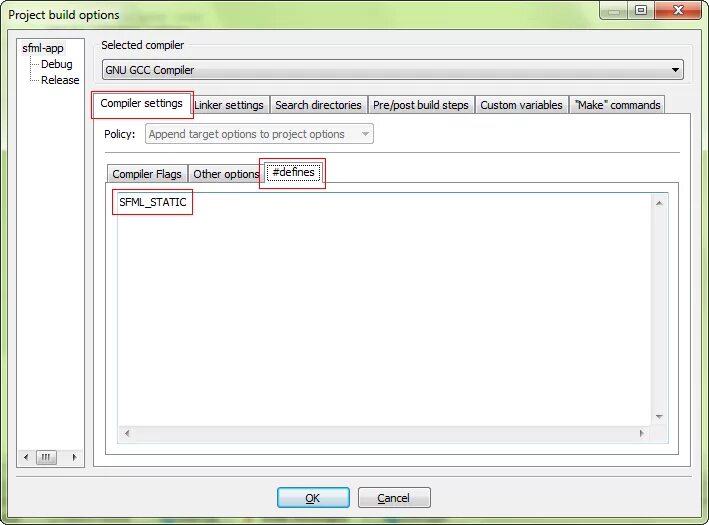709x525 pixels.
Task: Switch to Linker settings tab
Action: coord(229,105)
